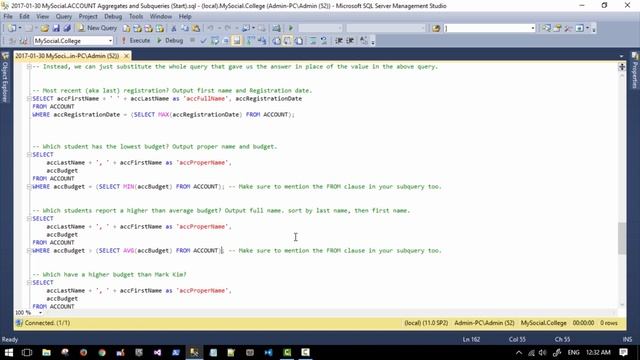
Task: Click the Increase Indent icon
Action: pos(350,41)
